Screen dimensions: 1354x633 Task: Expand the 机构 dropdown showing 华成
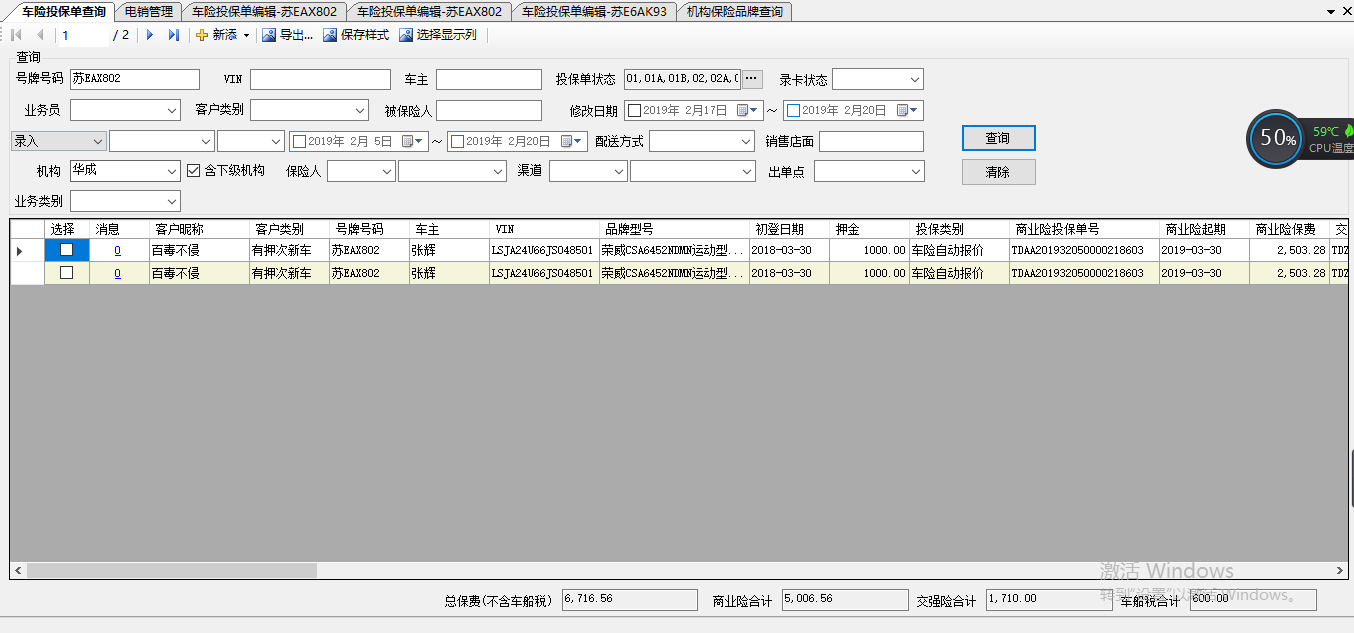170,172
